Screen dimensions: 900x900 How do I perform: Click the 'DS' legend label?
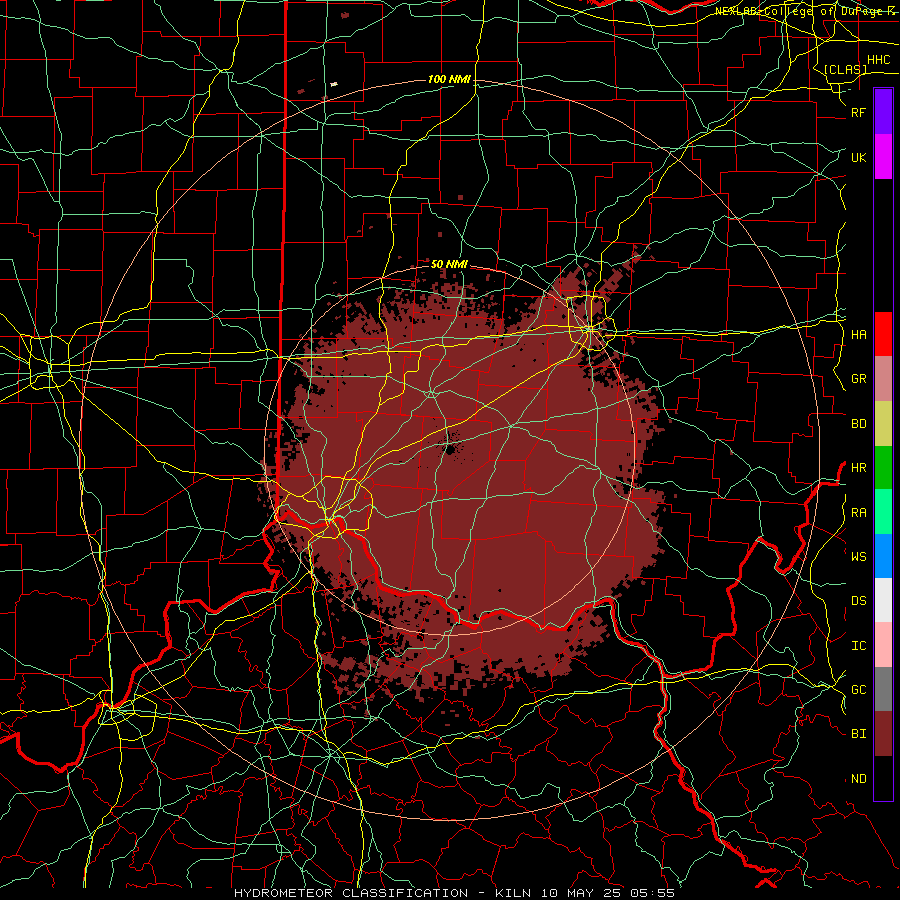pyautogui.click(x=859, y=601)
